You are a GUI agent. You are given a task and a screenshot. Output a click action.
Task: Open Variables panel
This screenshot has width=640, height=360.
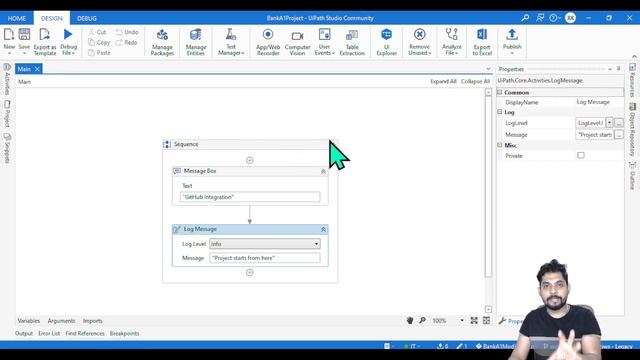[29, 321]
